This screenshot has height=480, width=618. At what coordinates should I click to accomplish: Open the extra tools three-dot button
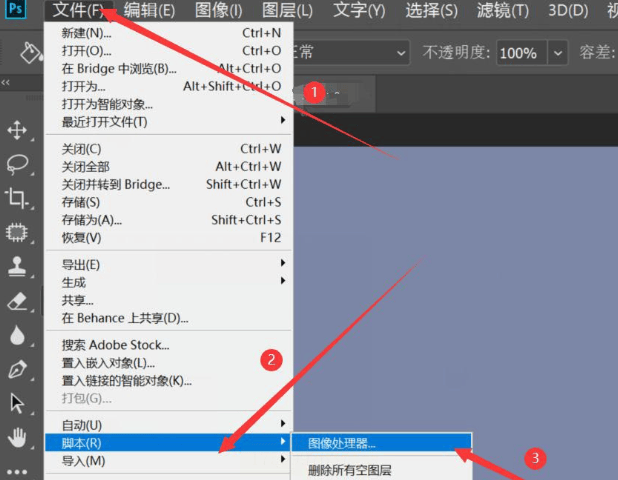coord(17,472)
